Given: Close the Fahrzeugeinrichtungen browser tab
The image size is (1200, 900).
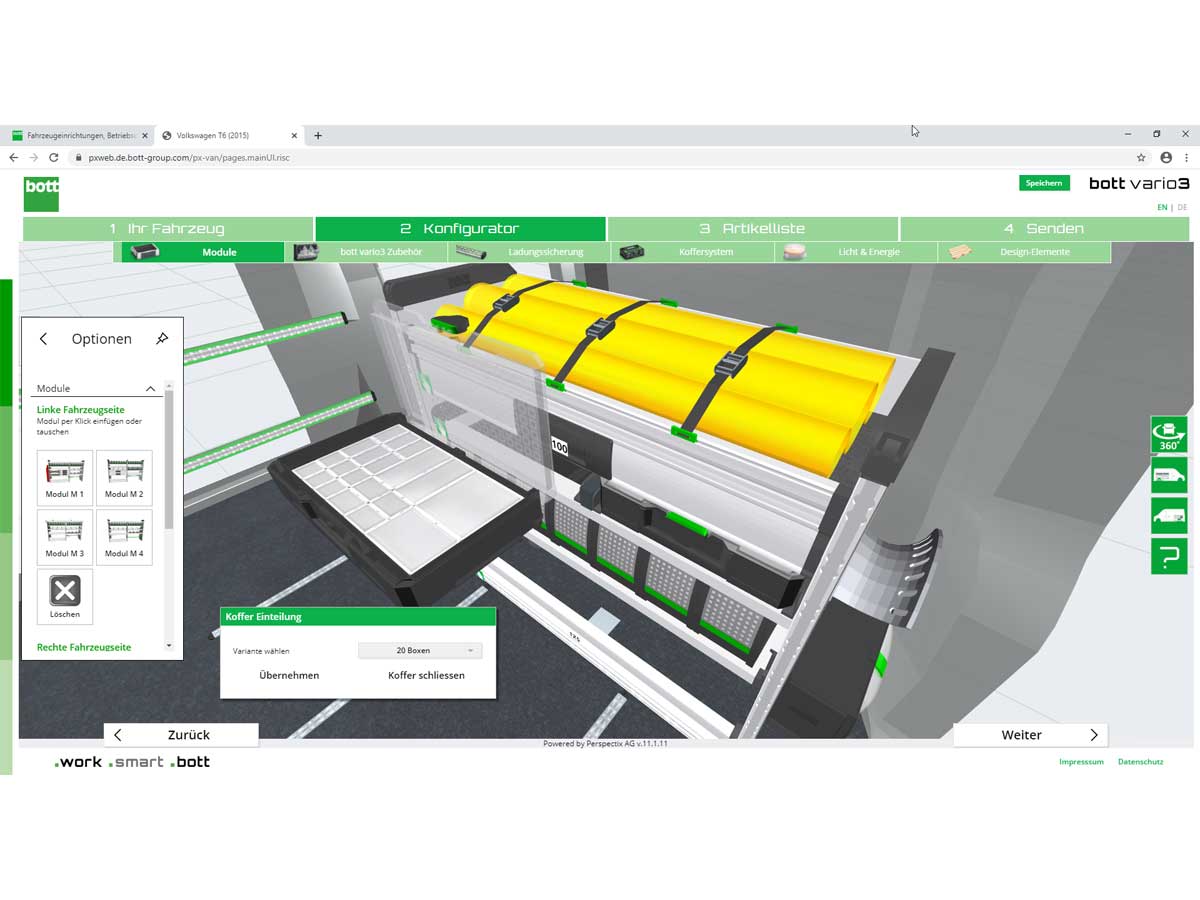Looking at the screenshot, I should point(145,135).
